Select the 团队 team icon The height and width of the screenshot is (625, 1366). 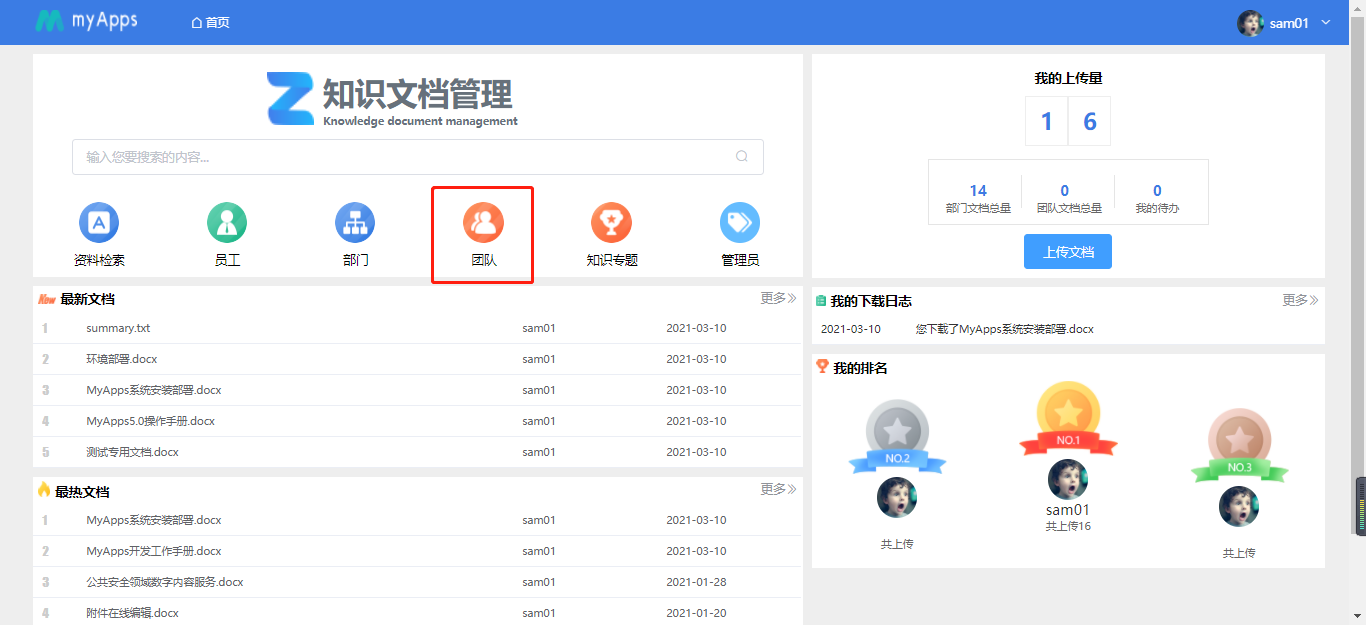click(x=483, y=222)
